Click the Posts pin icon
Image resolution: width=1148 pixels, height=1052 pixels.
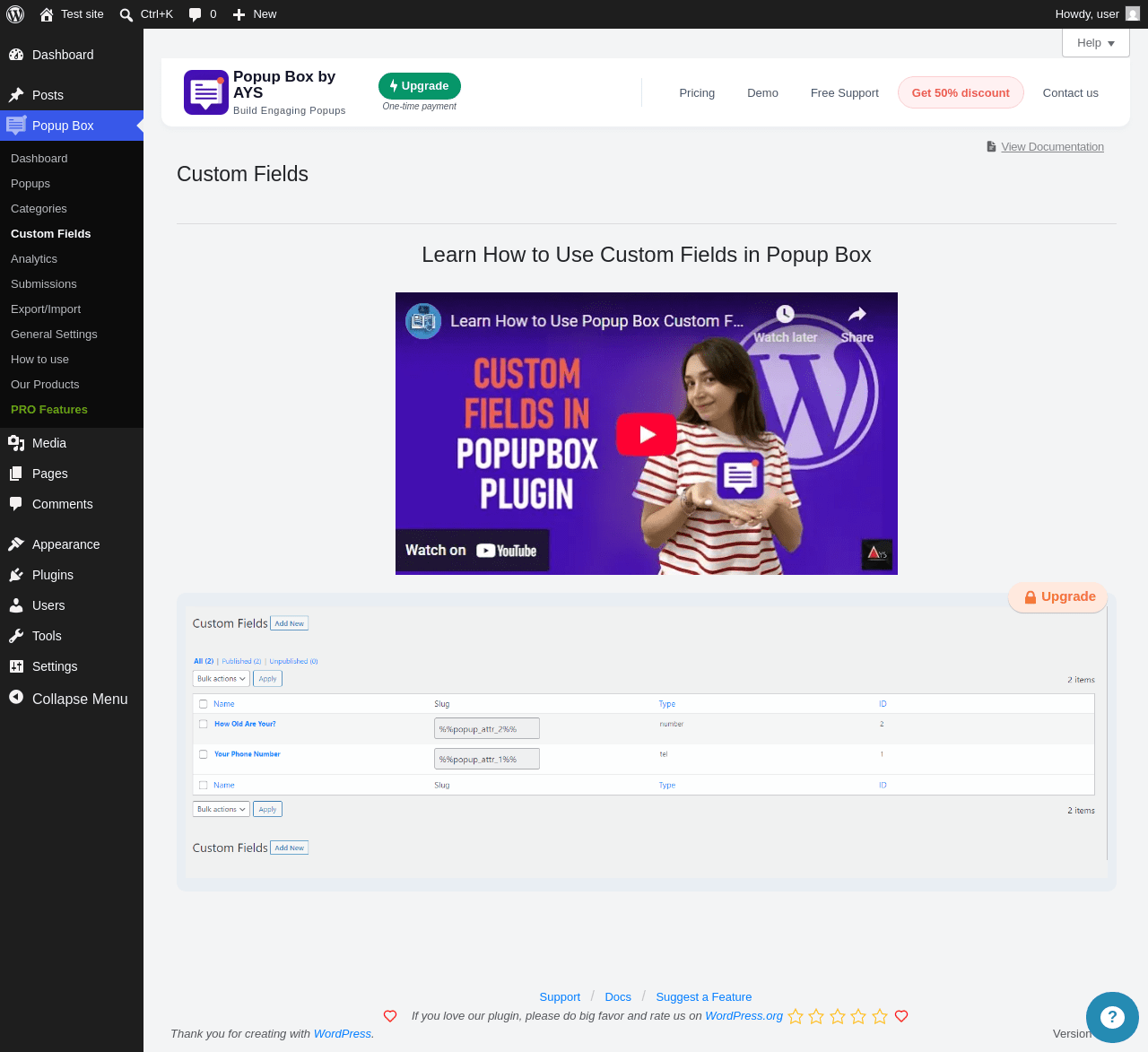(16, 95)
